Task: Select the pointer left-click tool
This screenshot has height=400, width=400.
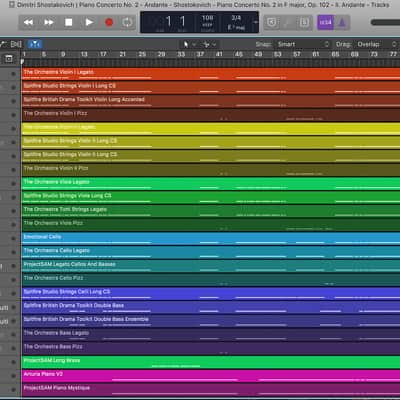Action: pyautogui.click(x=186, y=44)
